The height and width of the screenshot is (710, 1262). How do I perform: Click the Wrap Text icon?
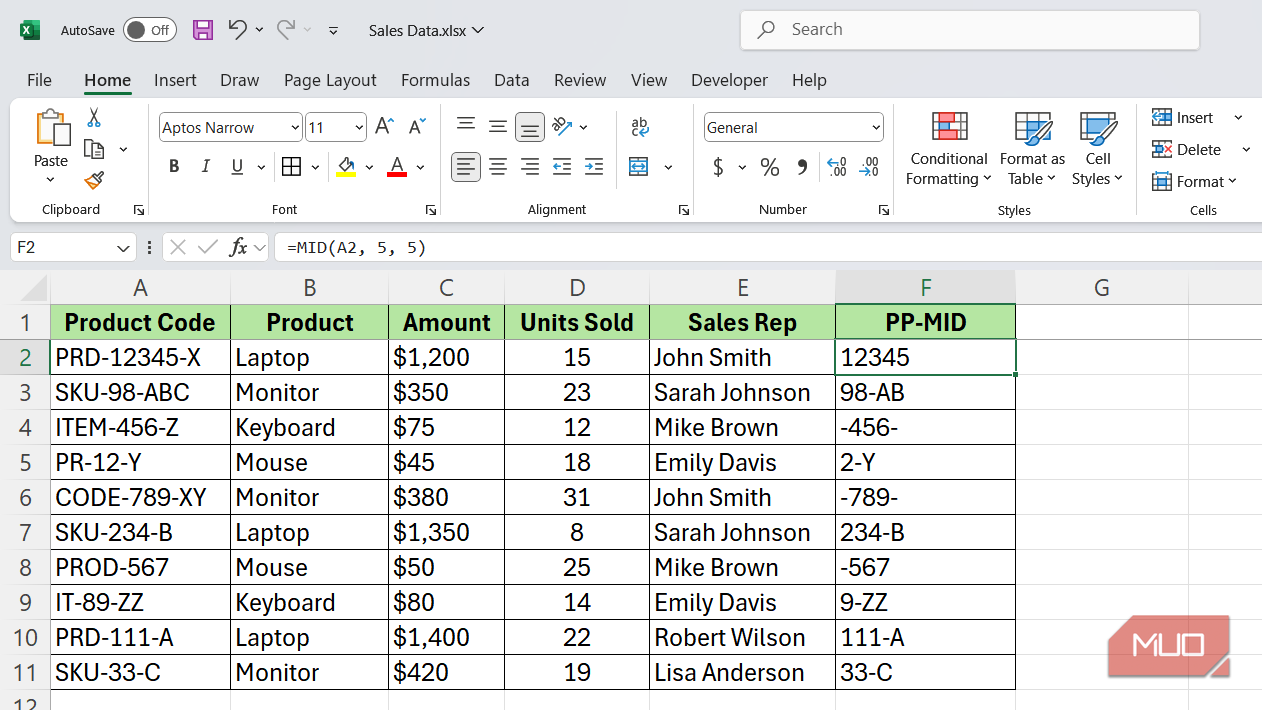(x=640, y=127)
